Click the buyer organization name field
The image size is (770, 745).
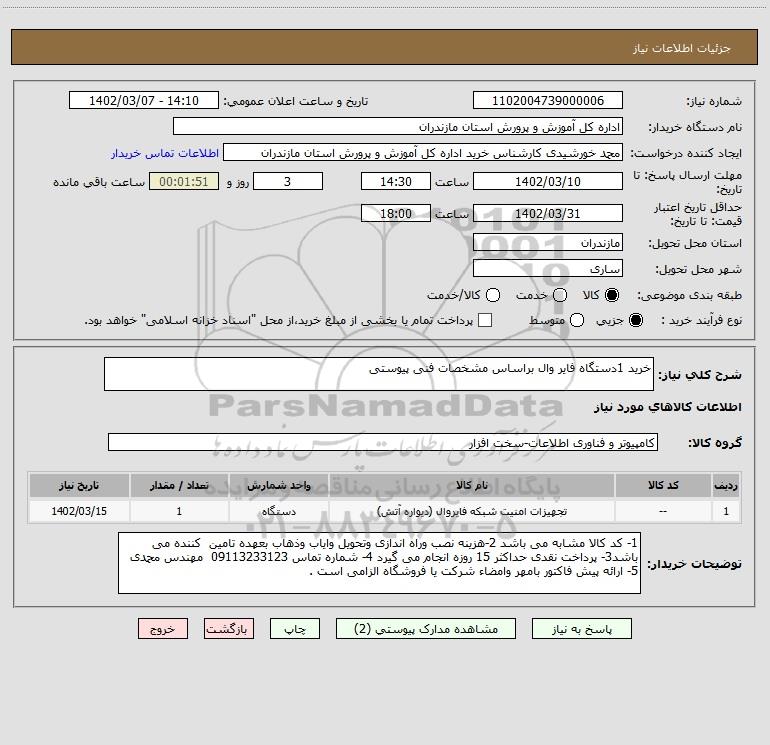point(398,127)
